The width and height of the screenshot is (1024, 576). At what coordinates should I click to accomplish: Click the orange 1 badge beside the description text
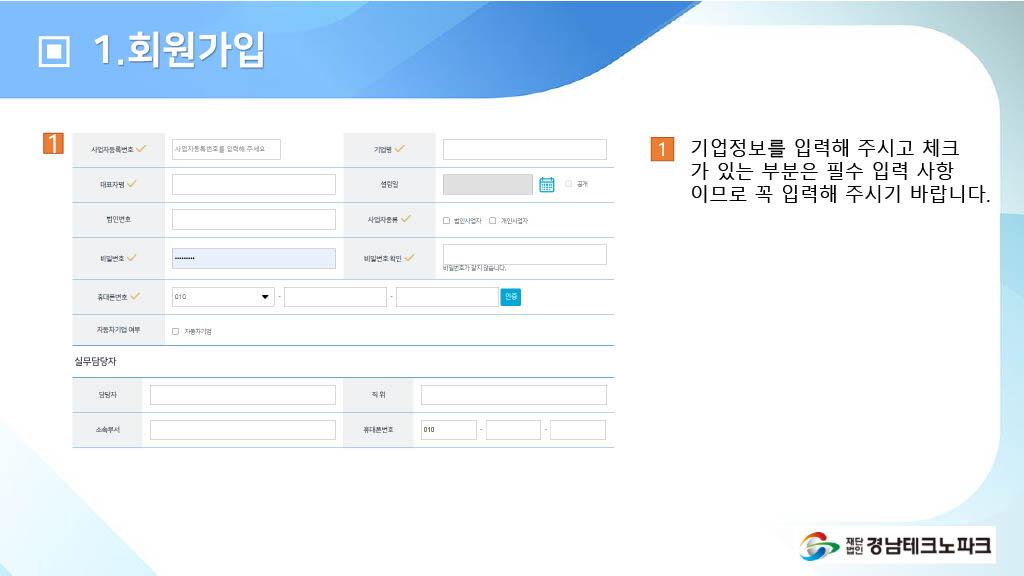pos(662,150)
